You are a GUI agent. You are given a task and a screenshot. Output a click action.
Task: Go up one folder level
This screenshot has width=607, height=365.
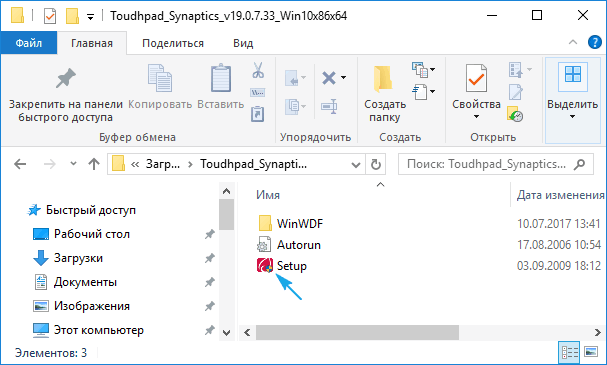tap(94, 165)
